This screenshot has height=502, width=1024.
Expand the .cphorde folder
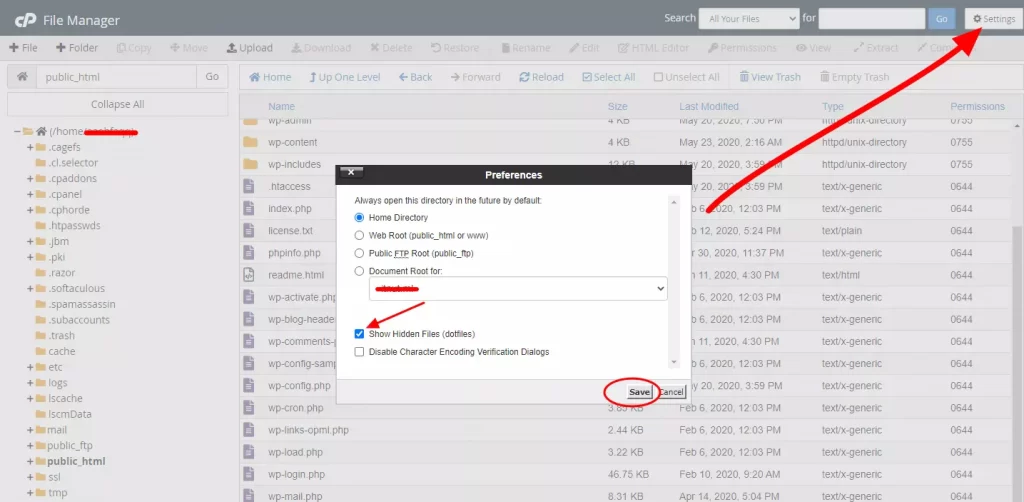click(x=30, y=210)
